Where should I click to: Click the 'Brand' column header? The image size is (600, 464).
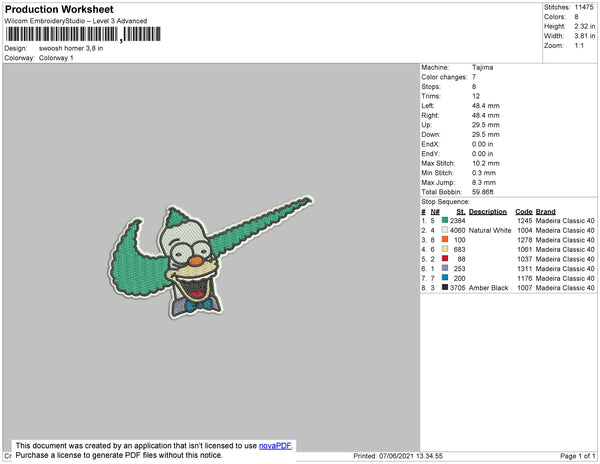[546, 212]
